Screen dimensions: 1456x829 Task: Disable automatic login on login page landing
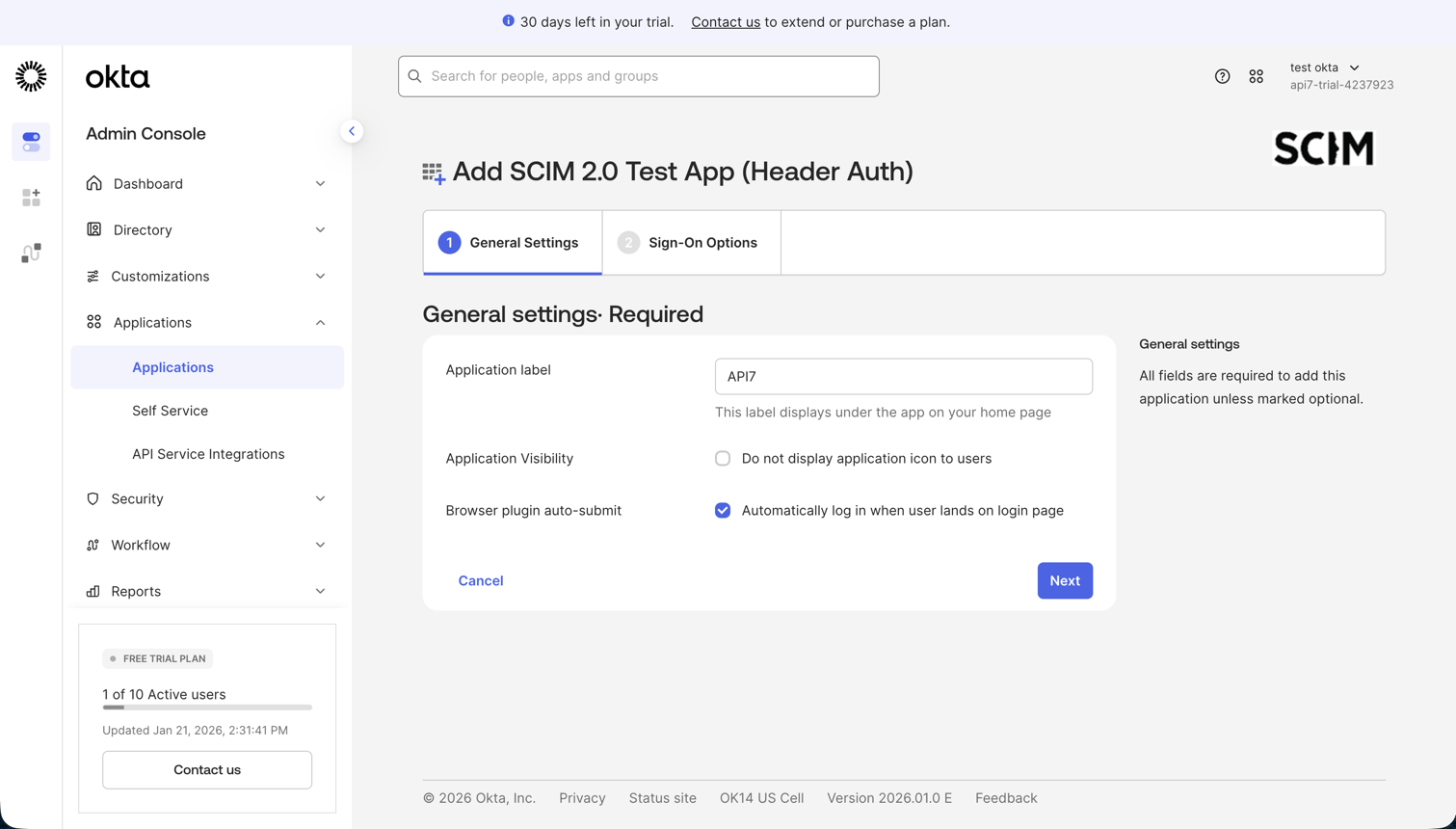(723, 510)
